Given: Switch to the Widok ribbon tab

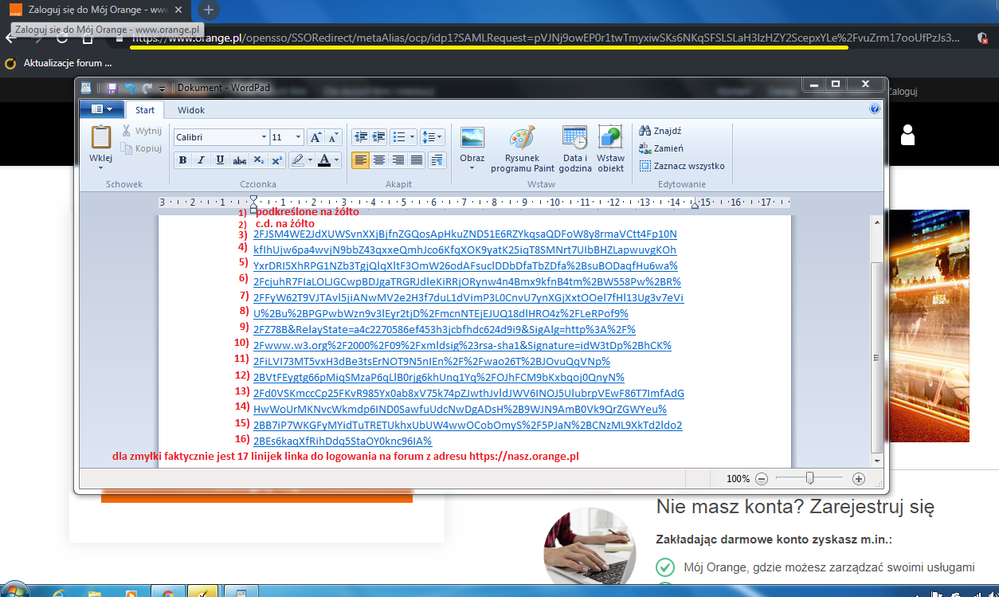Looking at the screenshot, I should (x=190, y=110).
